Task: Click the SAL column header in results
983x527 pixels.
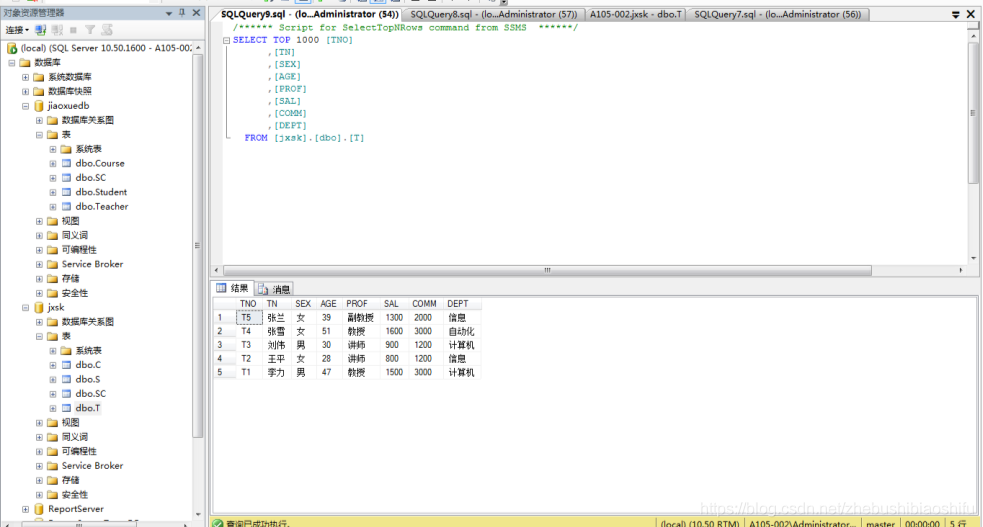Action: coord(391,304)
